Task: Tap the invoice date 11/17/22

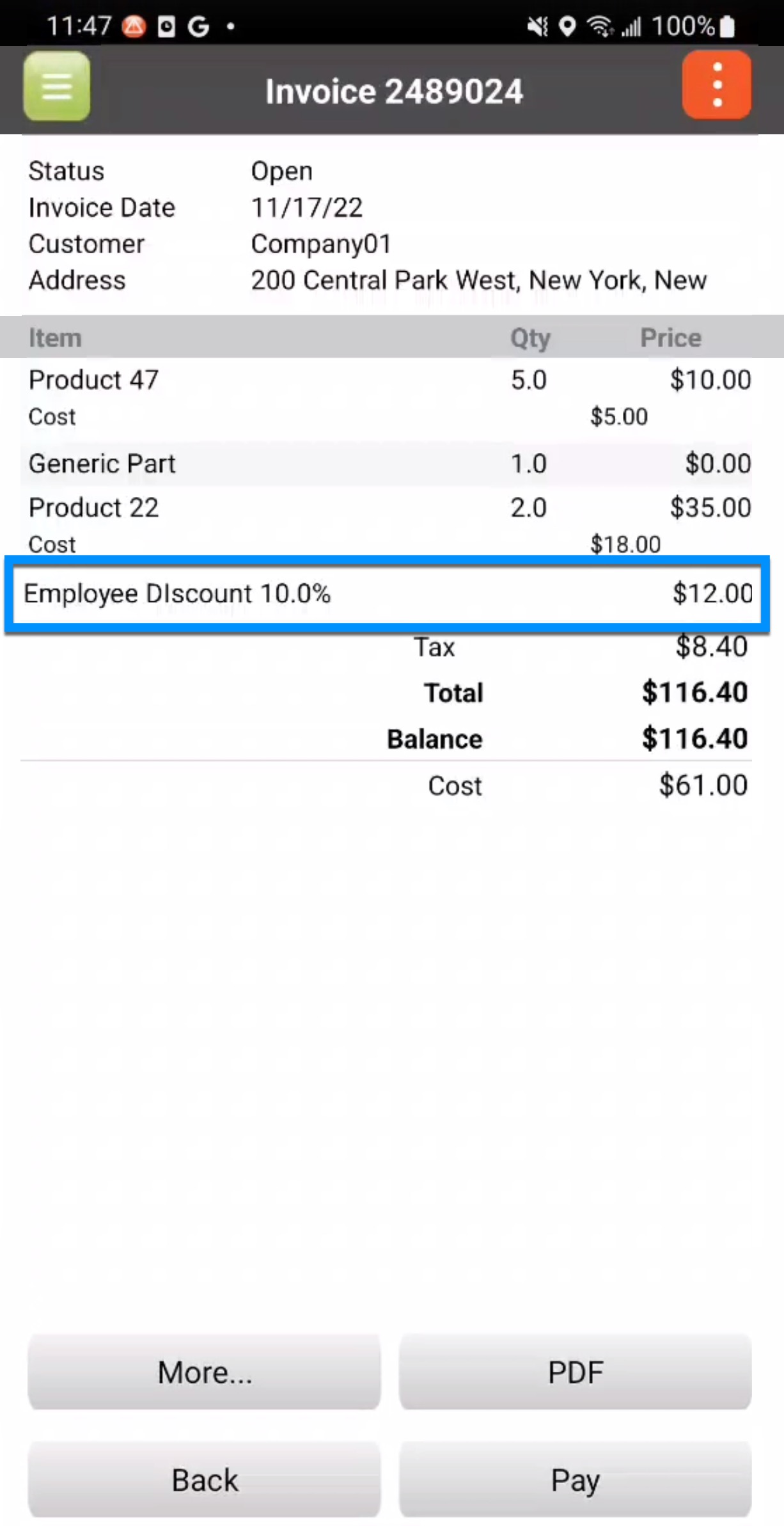Action: [306, 207]
